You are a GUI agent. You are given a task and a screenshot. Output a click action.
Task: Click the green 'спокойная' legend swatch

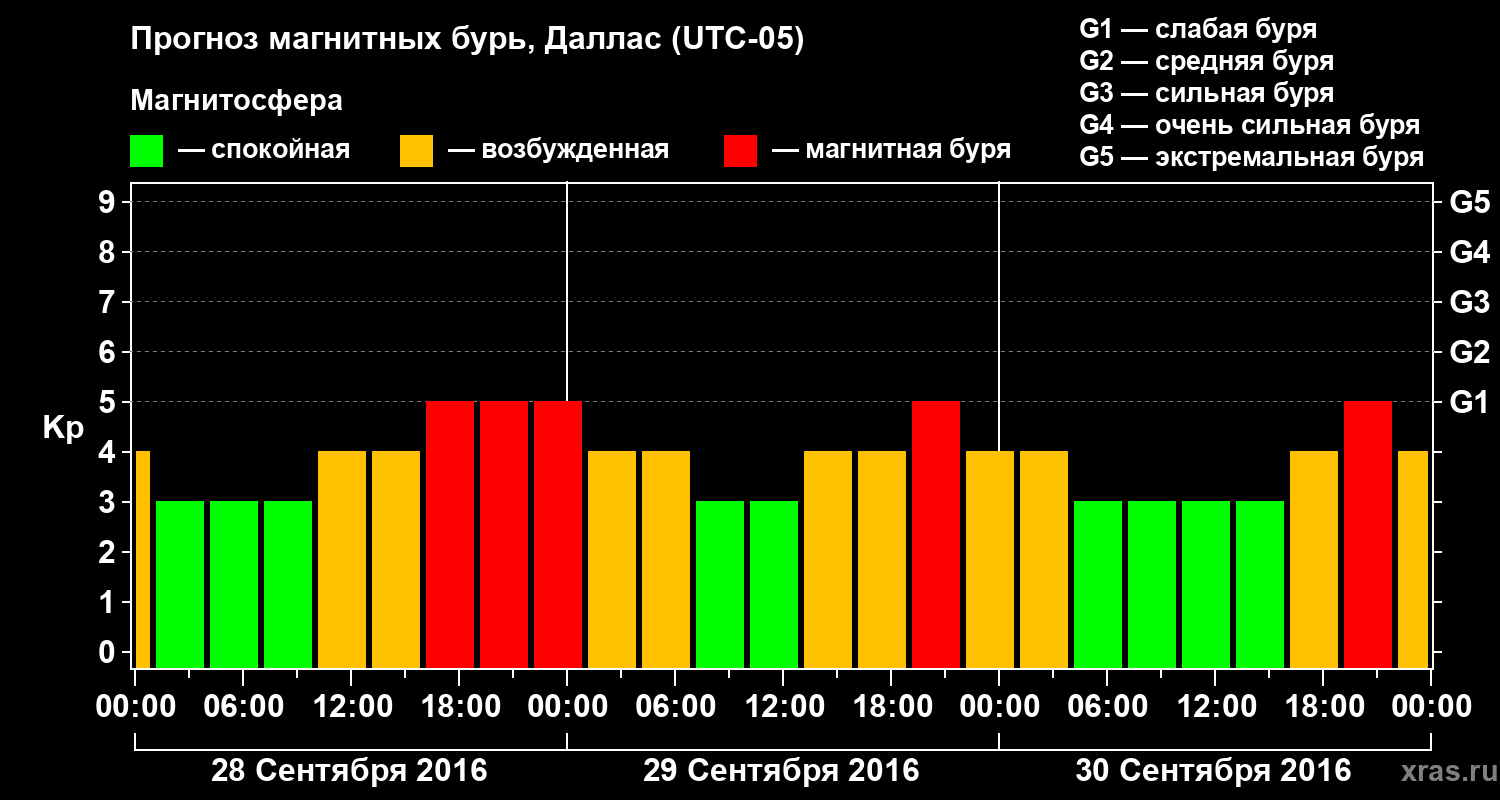point(146,151)
